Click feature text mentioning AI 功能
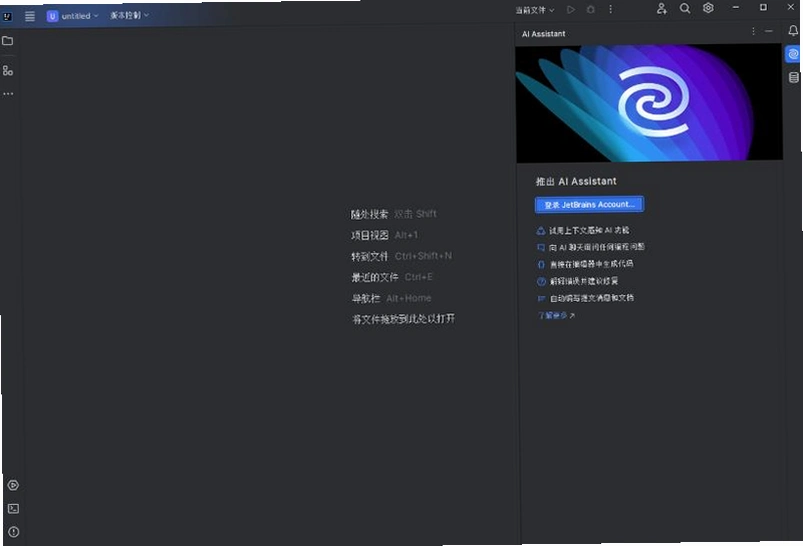 pos(589,230)
